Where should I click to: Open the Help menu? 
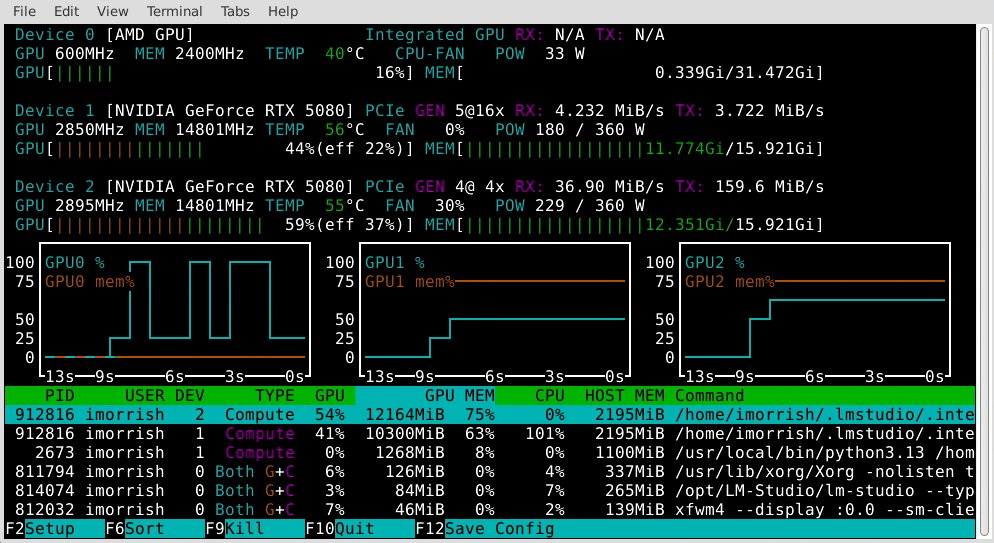click(283, 11)
